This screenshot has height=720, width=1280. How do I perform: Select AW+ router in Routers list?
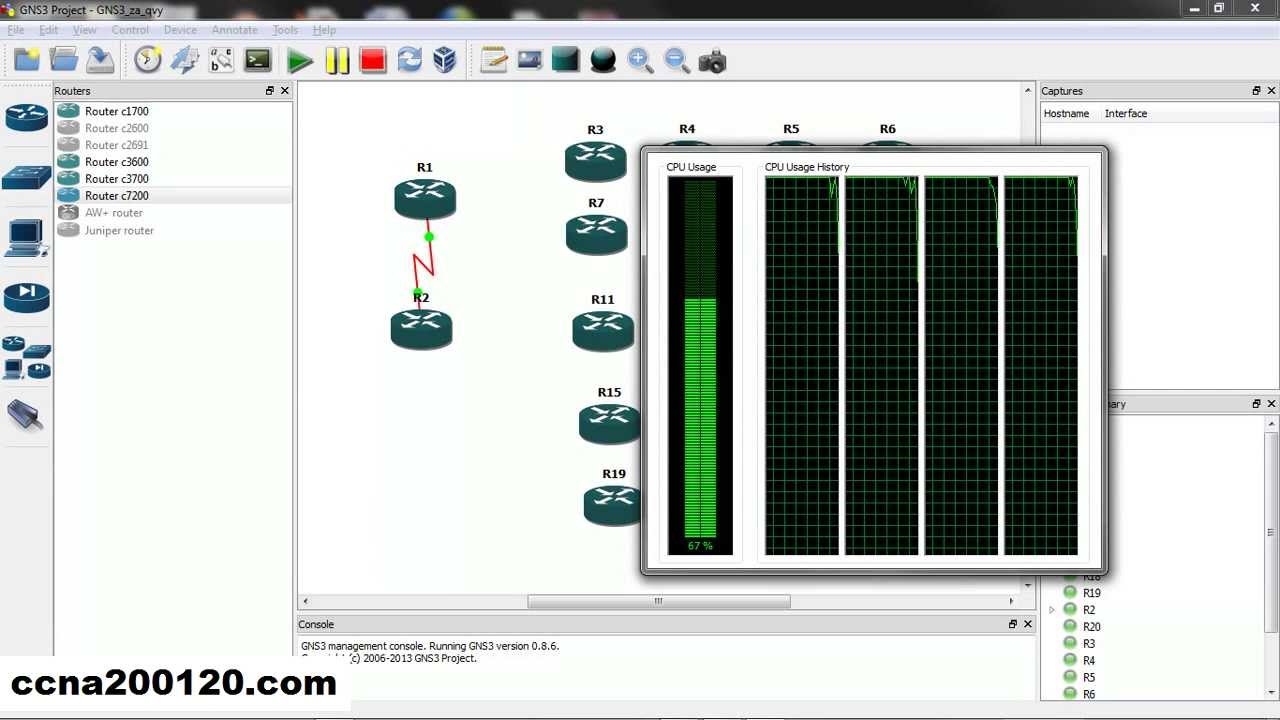(172, 213)
